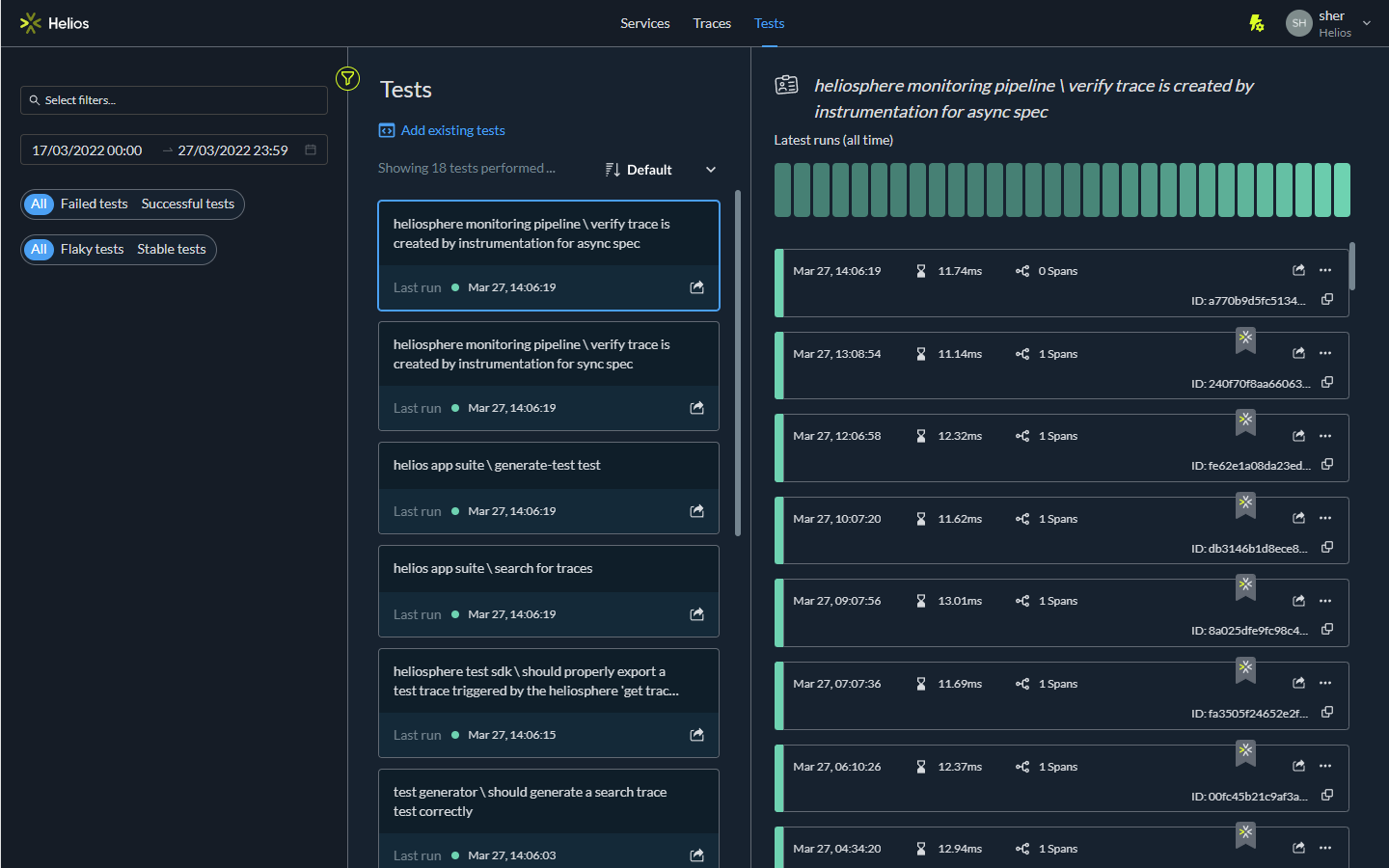Select Stable tests filter
The height and width of the screenshot is (868, 1389).
pyautogui.click(x=171, y=250)
